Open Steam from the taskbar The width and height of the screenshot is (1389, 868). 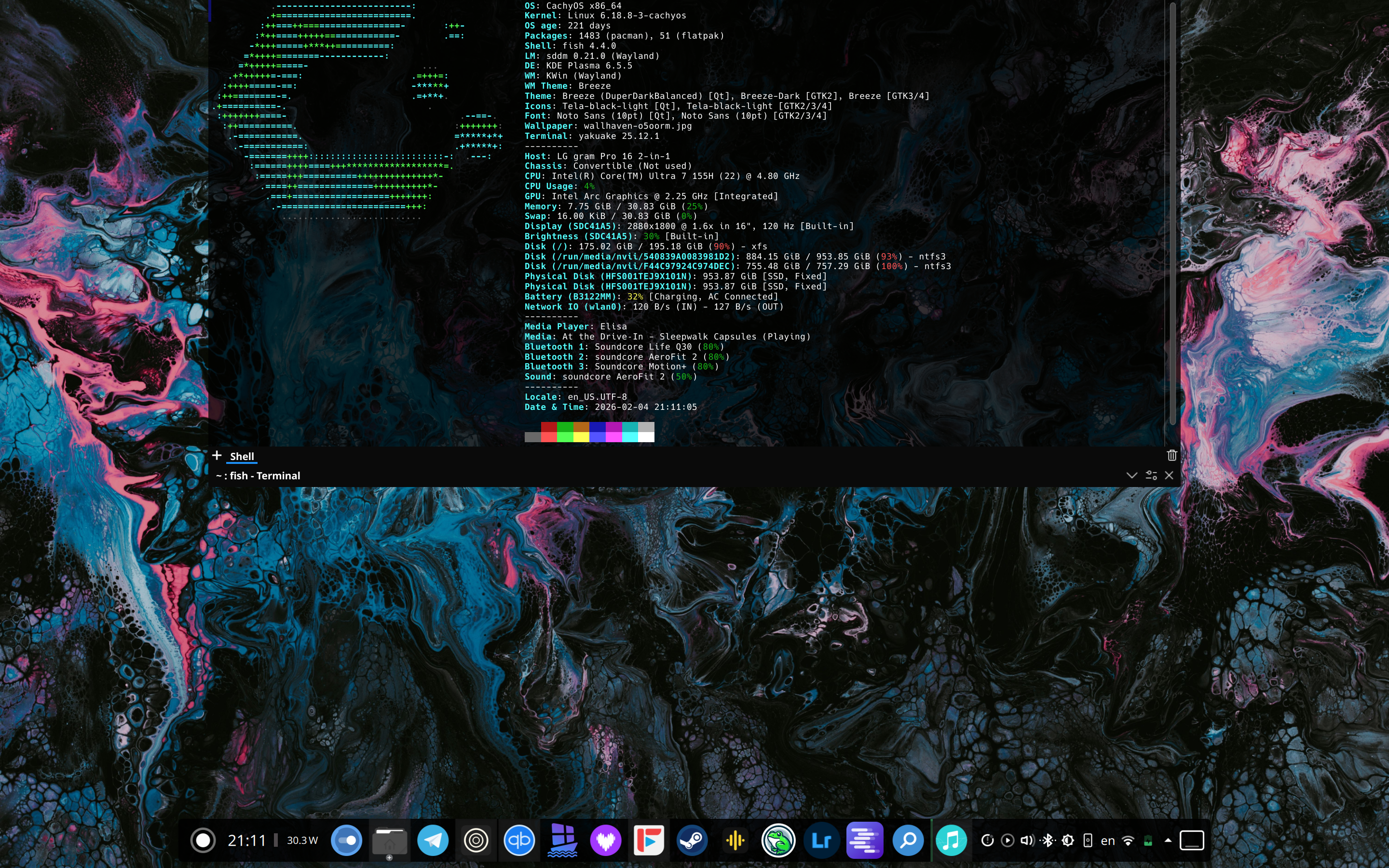coord(692,841)
